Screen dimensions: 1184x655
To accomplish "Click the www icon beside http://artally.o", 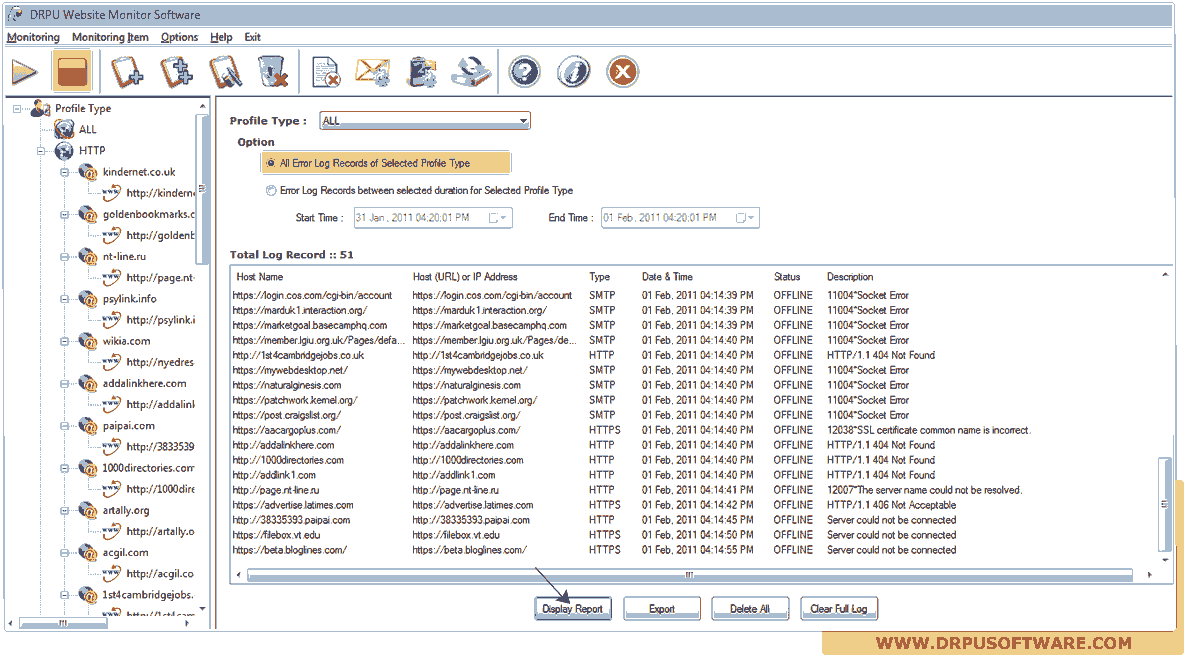I will coord(112,531).
